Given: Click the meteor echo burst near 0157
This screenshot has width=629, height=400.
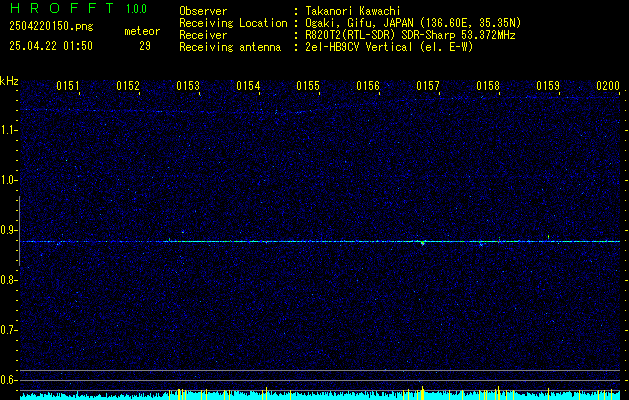Looking at the screenshot, I should click(x=422, y=242).
